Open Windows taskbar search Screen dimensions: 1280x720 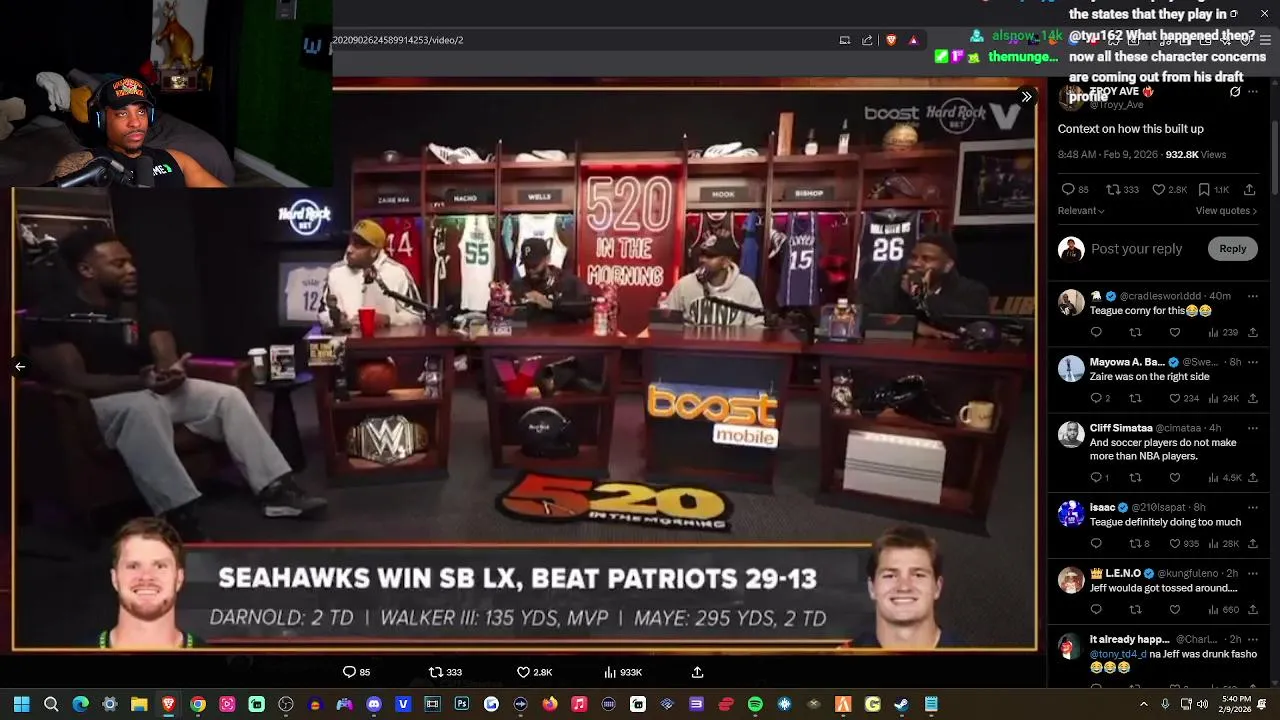tap(51, 704)
